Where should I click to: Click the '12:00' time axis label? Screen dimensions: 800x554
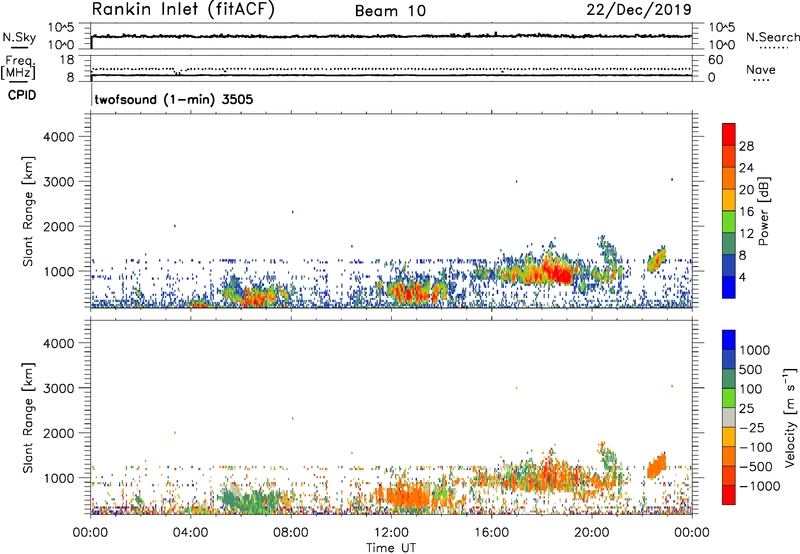(x=391, y=533)
